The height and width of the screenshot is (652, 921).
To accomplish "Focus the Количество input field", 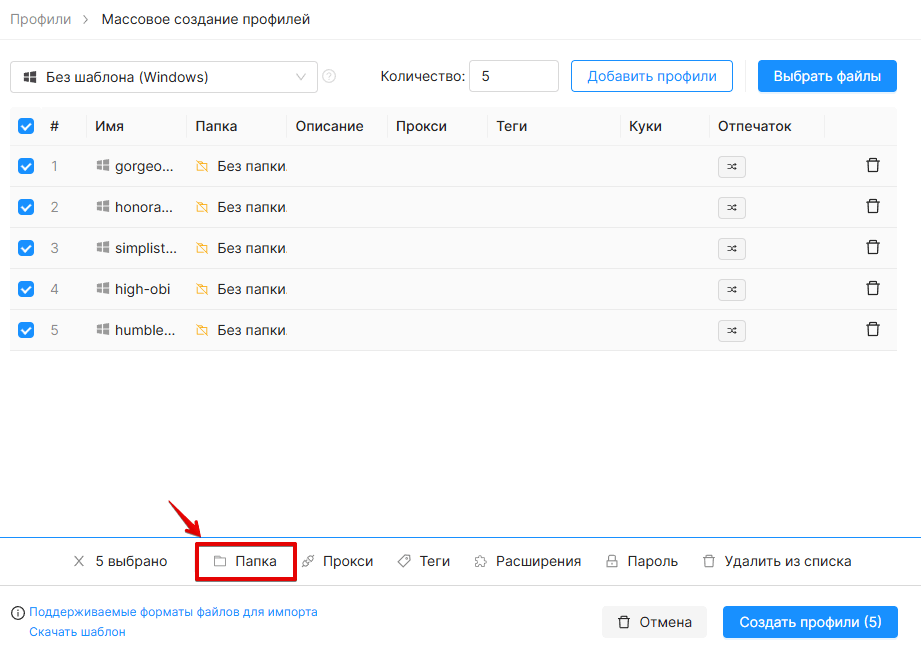I will [x=514, y=76].
